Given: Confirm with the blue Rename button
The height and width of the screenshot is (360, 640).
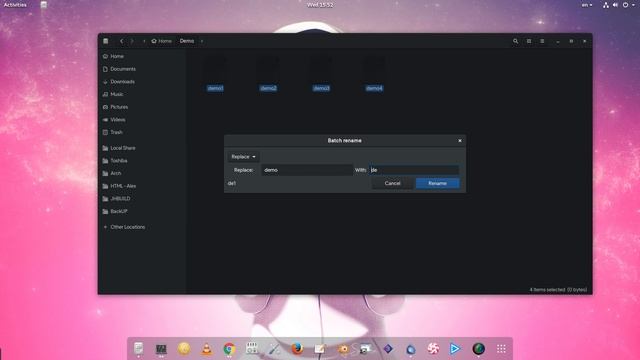Looking at the screenshot, I should (x=438, y=183).
